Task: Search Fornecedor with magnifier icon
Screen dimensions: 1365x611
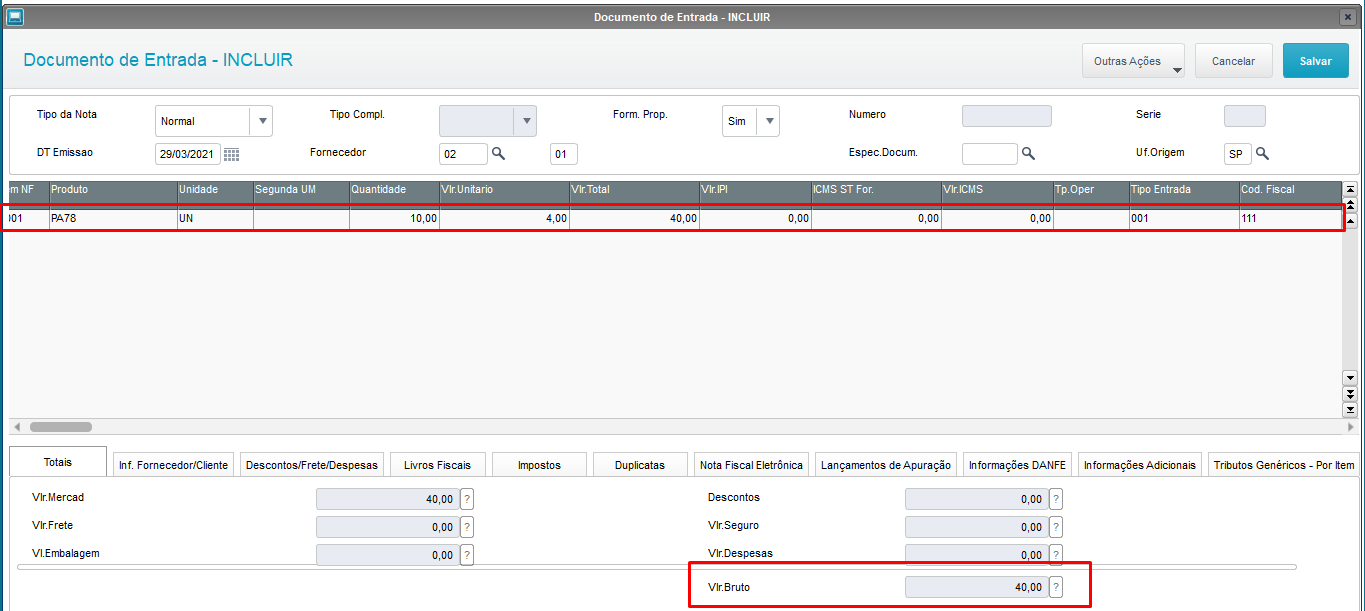Action: (x=498, y=154)
